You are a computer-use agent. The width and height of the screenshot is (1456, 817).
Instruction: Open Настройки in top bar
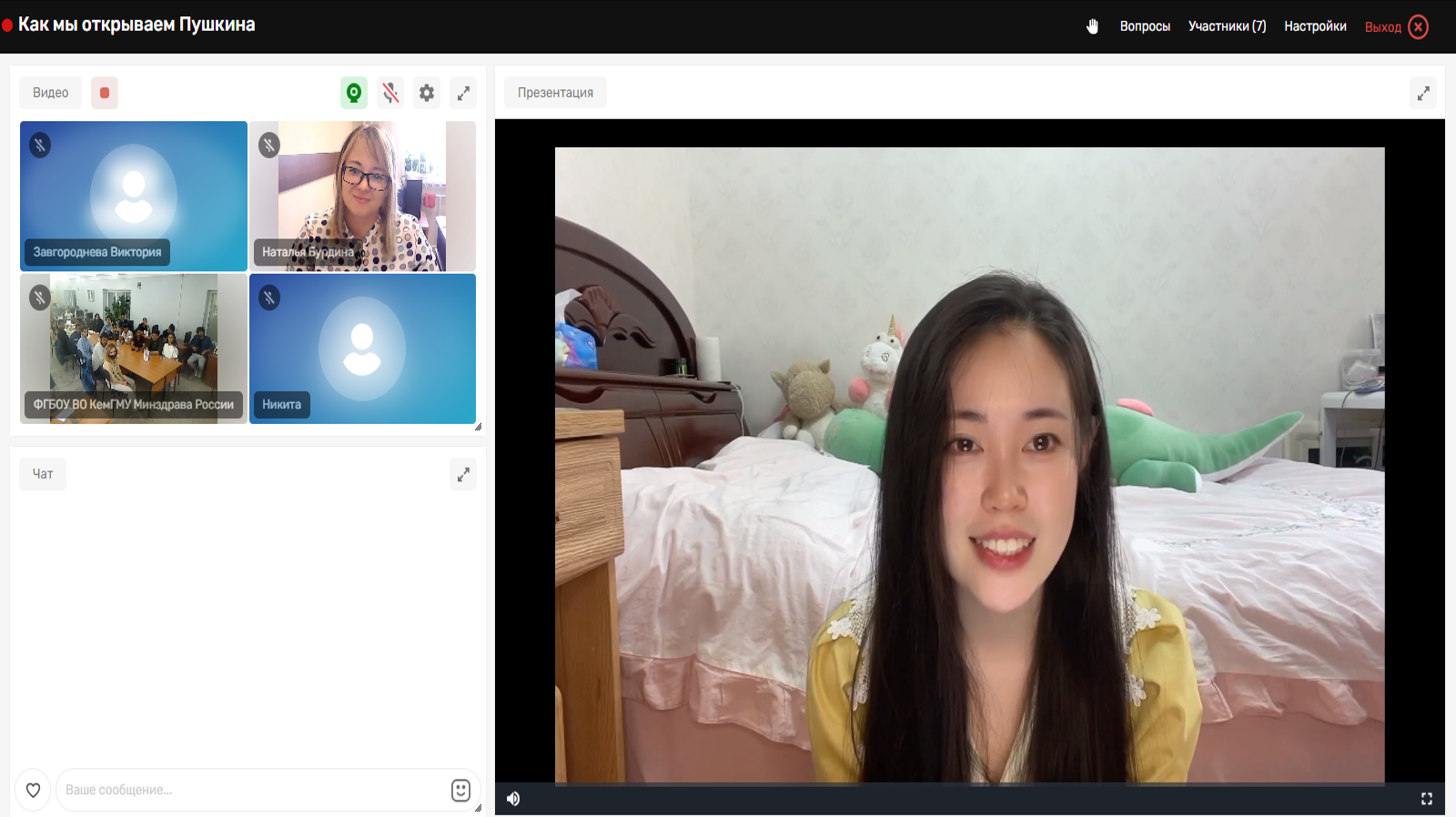(x=1315, y=26)
